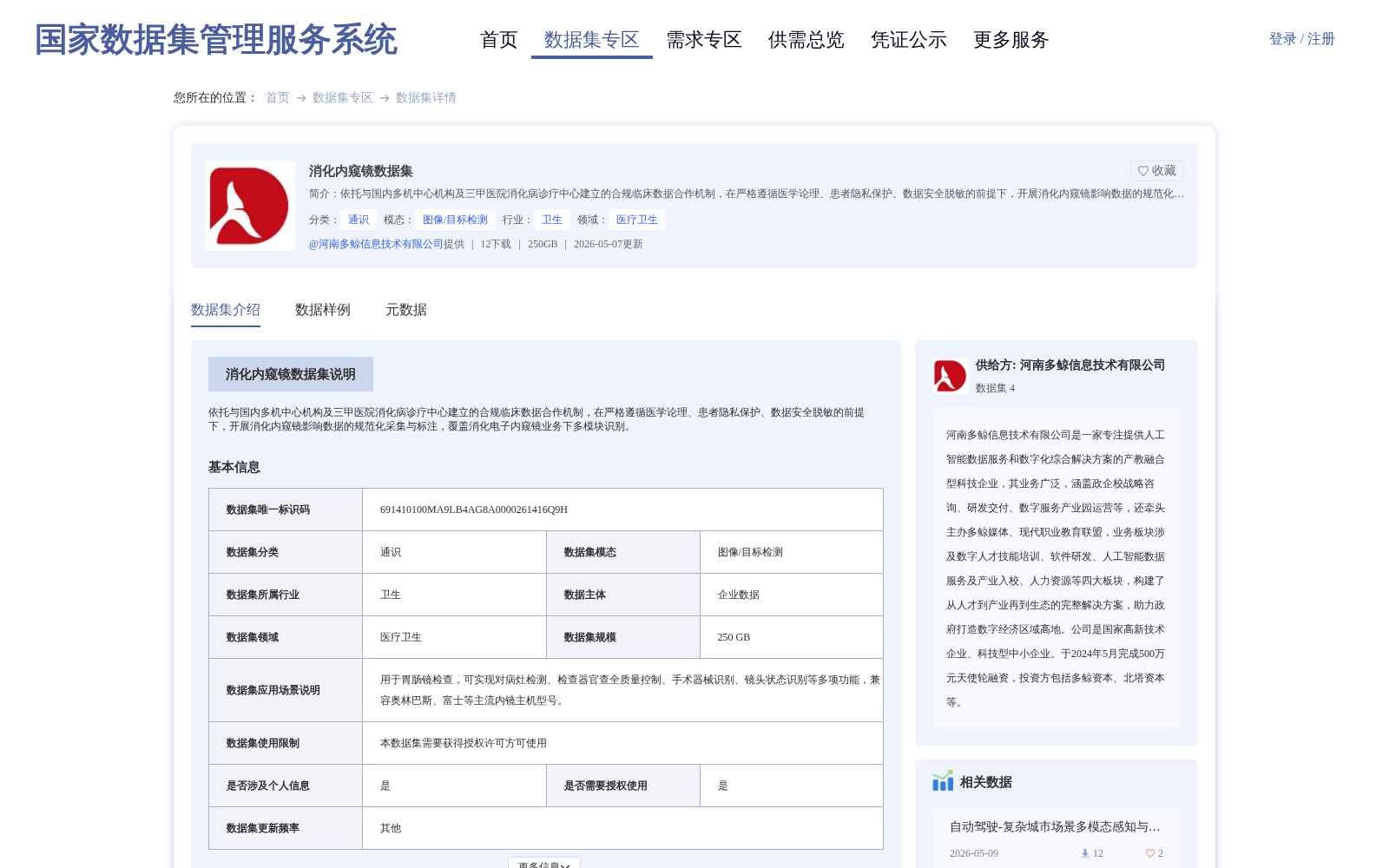Click the 卫生 industry tag
Image resolution: width=1389 pixels, height=868 pixels.
(x=552, y=220)
